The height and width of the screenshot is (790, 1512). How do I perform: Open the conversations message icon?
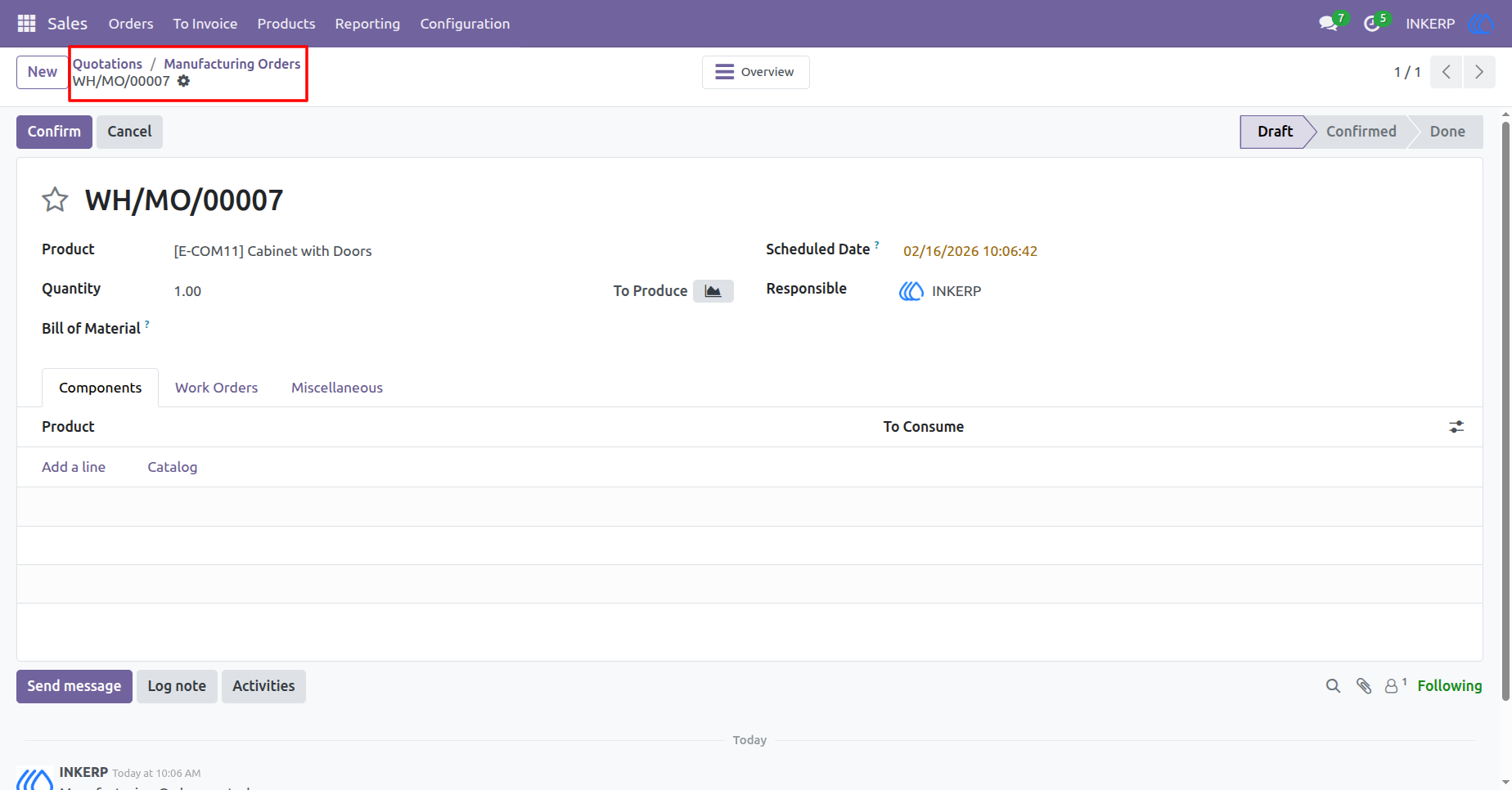(x=1329, y=24)
